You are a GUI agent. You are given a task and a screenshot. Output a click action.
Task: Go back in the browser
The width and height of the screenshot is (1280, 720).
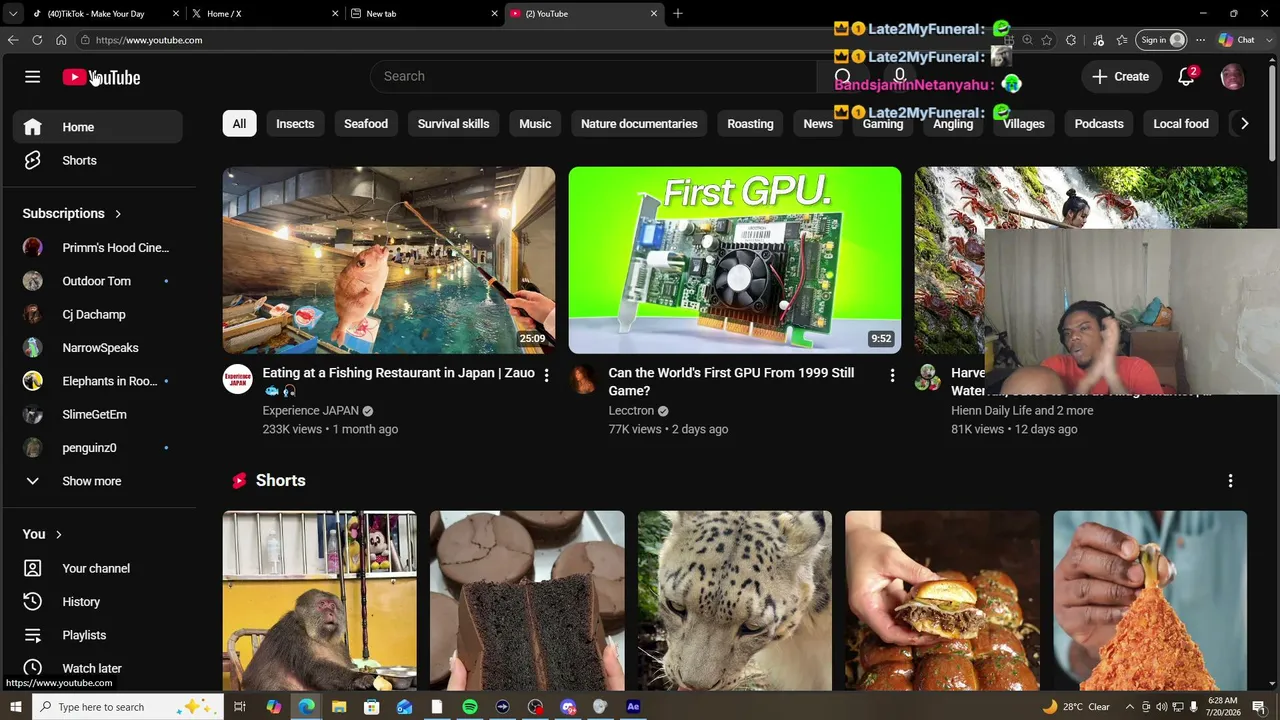point(12,40)
